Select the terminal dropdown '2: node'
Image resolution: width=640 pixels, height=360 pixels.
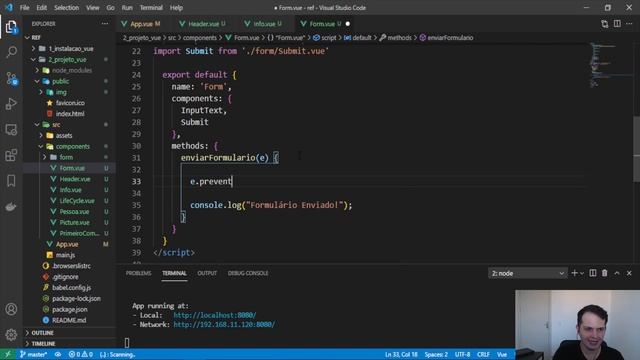[x=527, y=273]
